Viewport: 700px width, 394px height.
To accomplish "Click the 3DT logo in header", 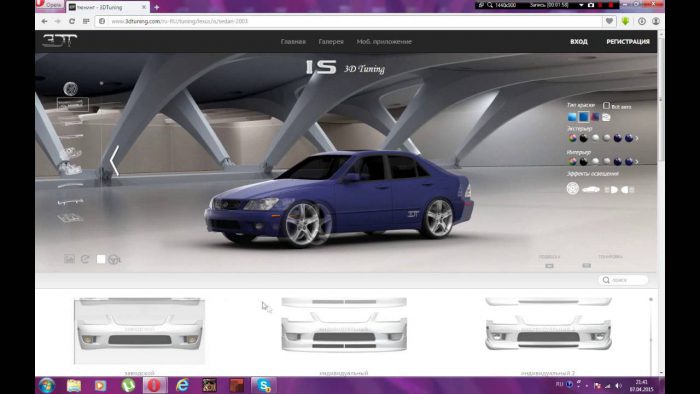I will 59,41.
